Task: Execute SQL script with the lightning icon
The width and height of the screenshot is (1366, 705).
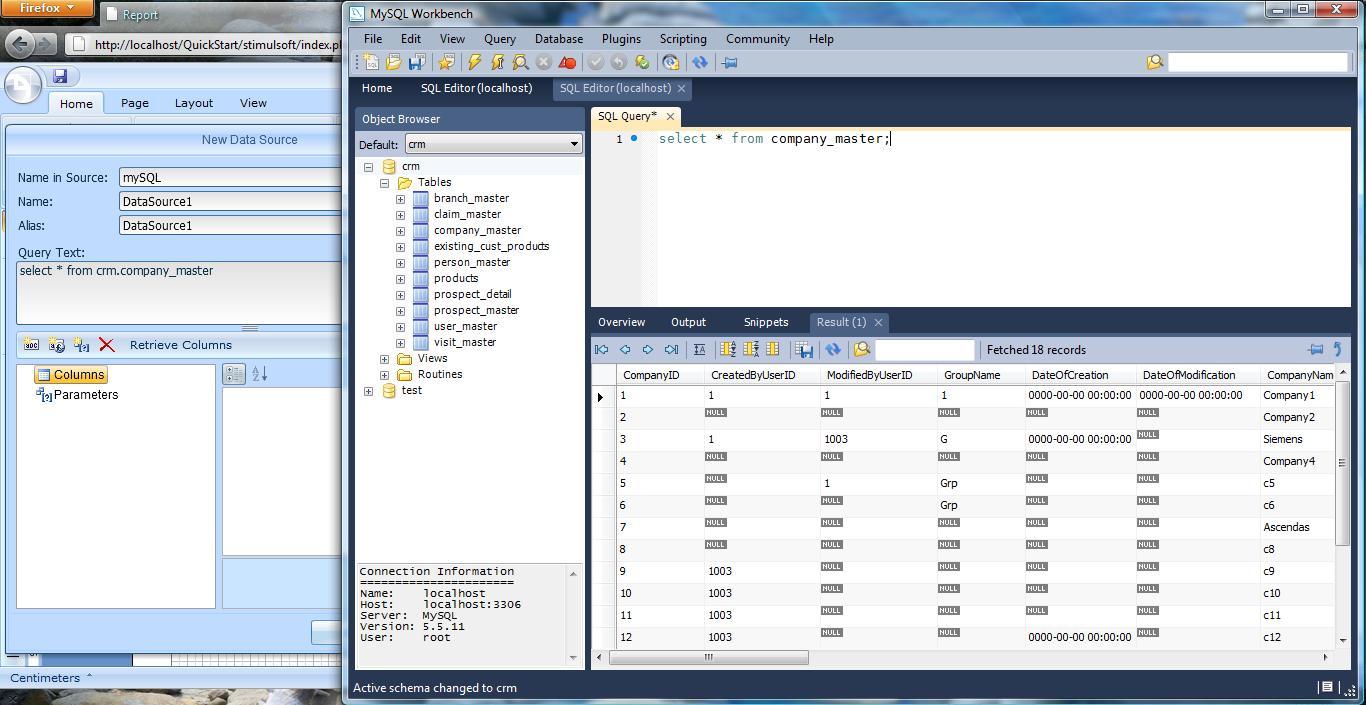Action: (x=475, y=62)
